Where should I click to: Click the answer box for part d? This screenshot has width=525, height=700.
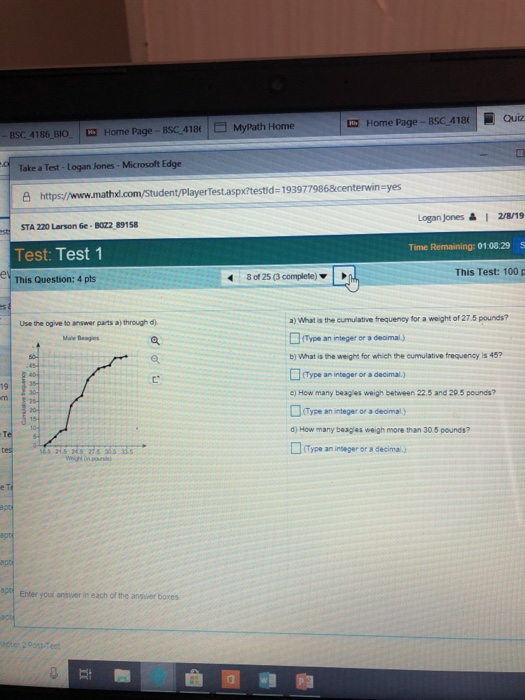[x=296, y=448]
